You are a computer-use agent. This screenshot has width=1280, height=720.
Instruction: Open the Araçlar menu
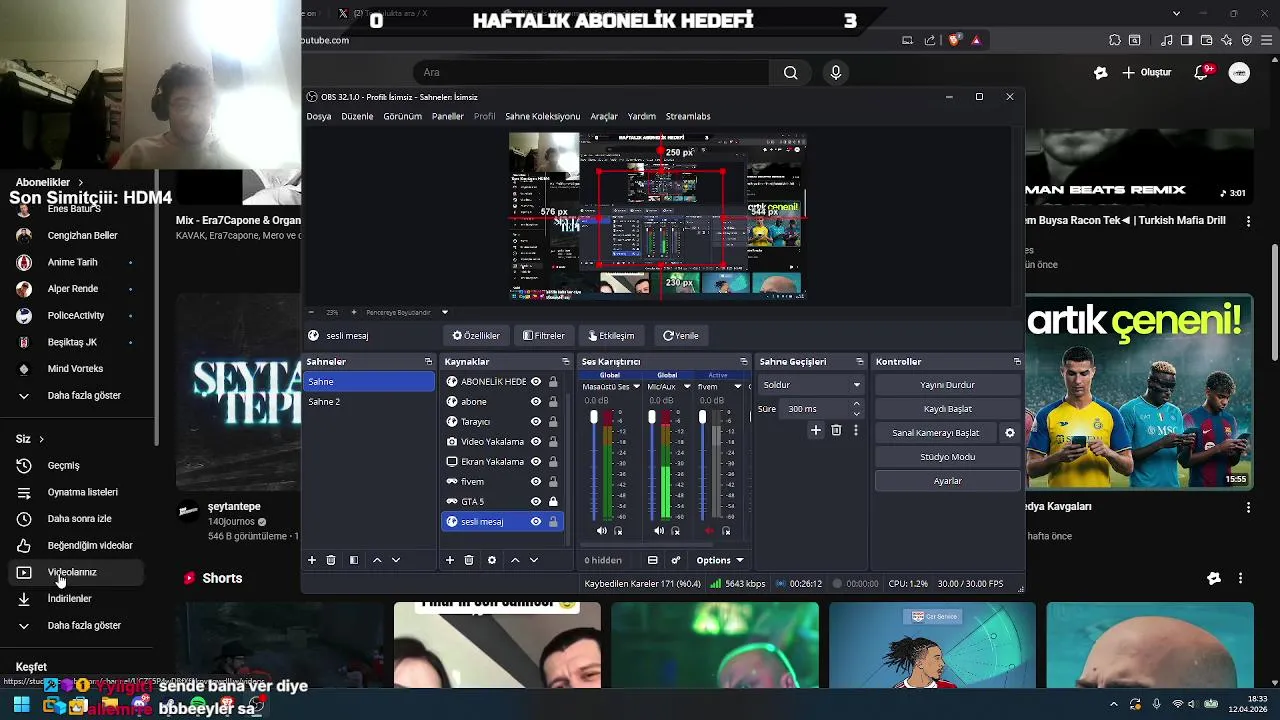tap(604, 116)
